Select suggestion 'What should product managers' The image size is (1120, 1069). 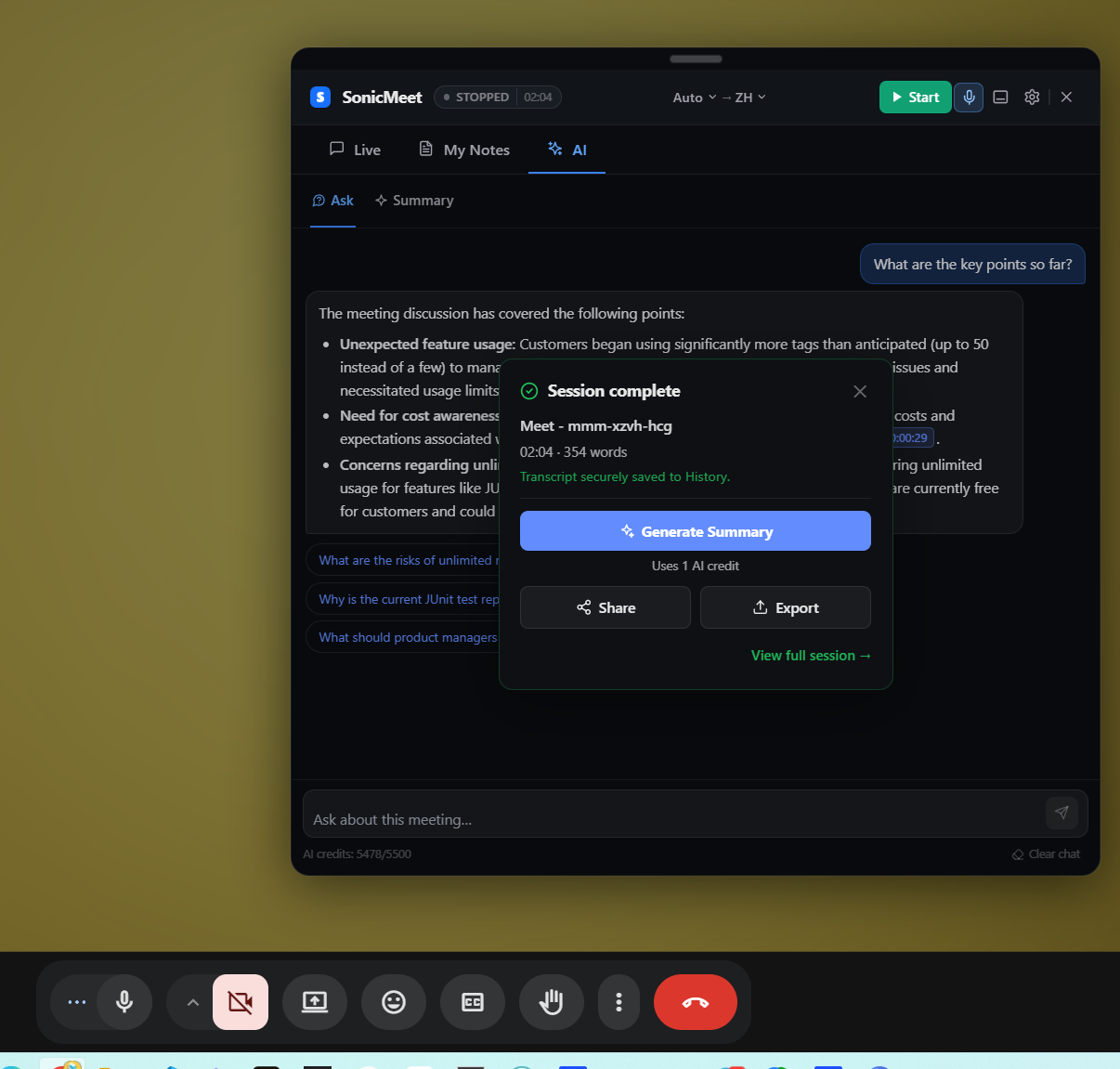point(404,637)
